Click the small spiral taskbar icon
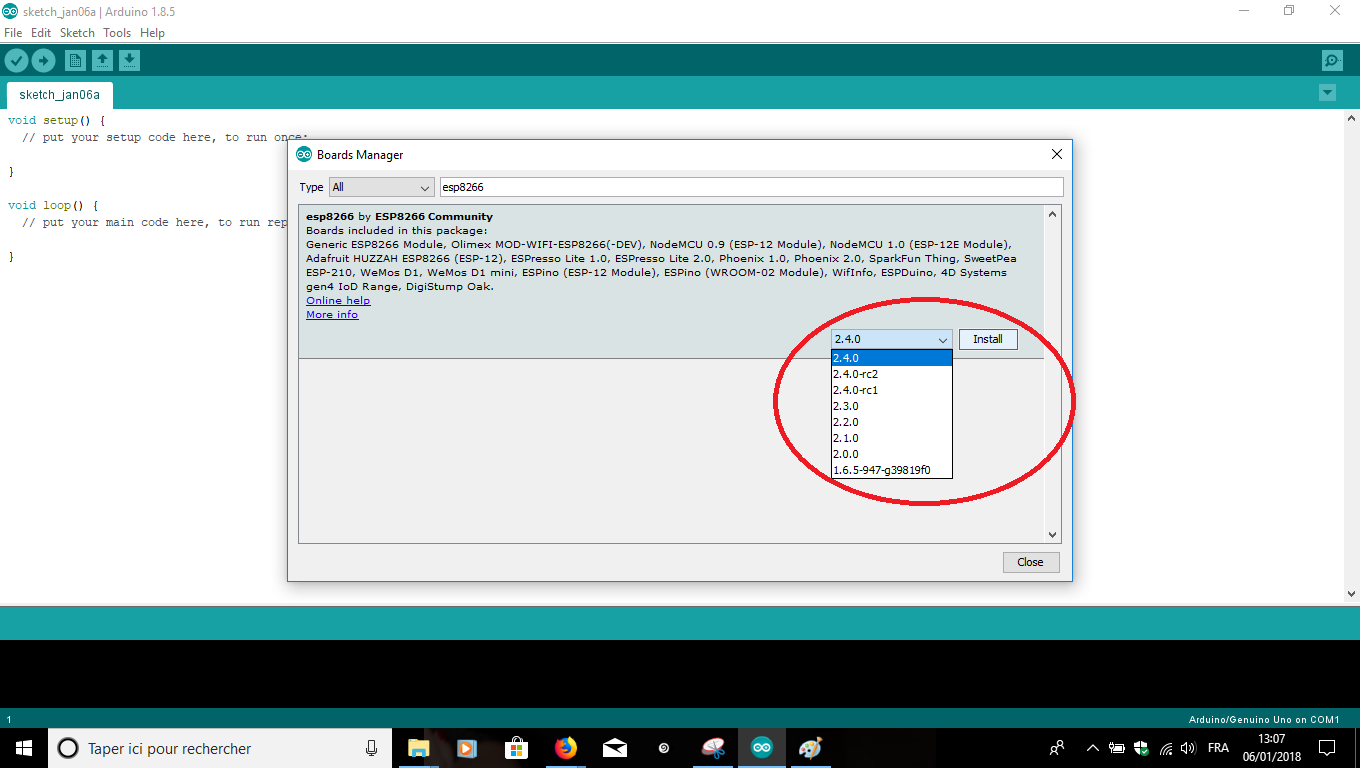1360x768 pixels. [x=664, y=748]
